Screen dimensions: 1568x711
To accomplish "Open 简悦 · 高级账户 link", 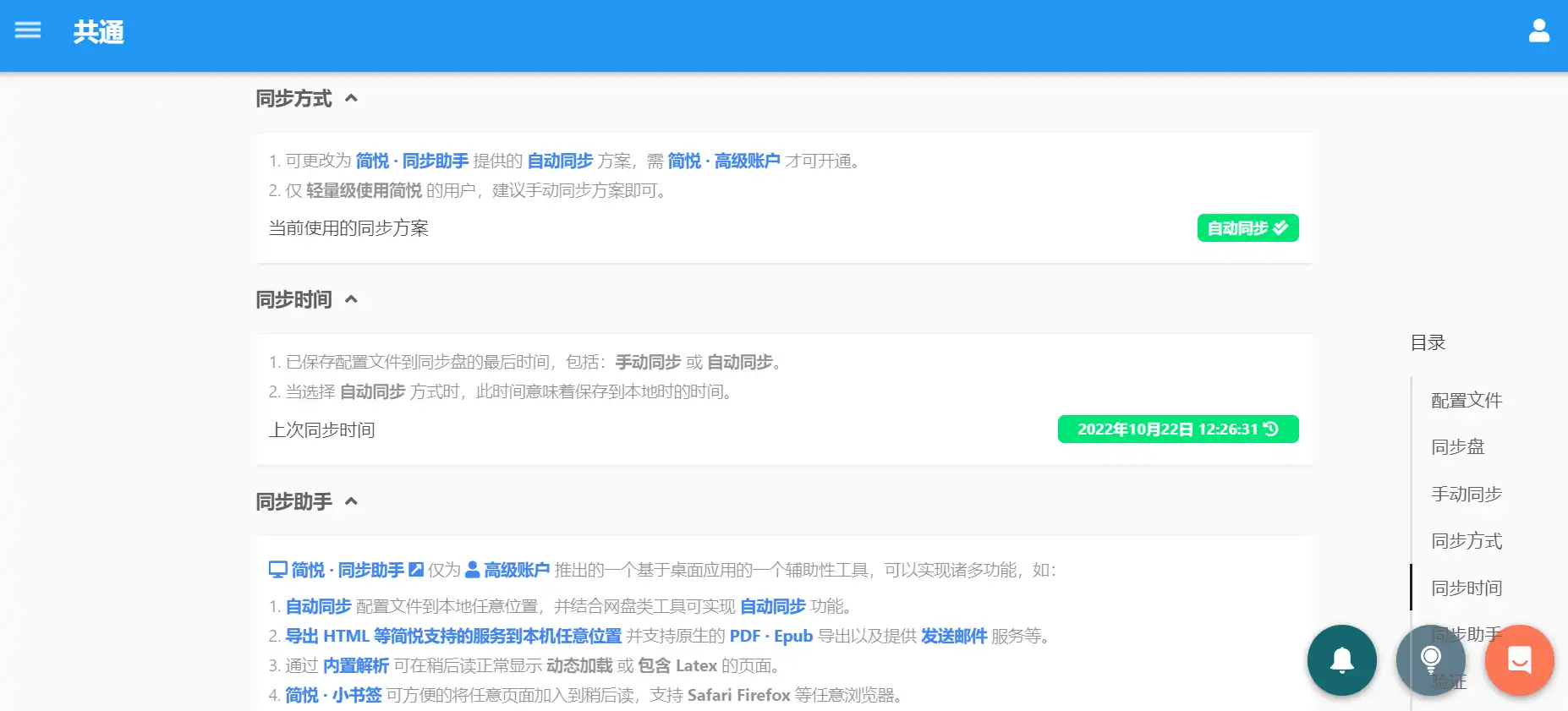I will tap(724, 161).
